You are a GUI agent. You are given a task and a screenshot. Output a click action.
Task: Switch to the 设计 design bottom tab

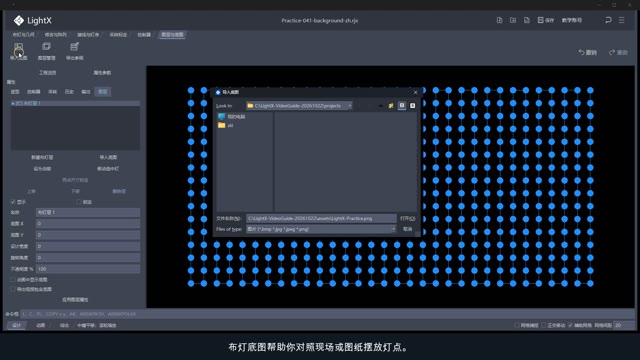tap(16, 325)
